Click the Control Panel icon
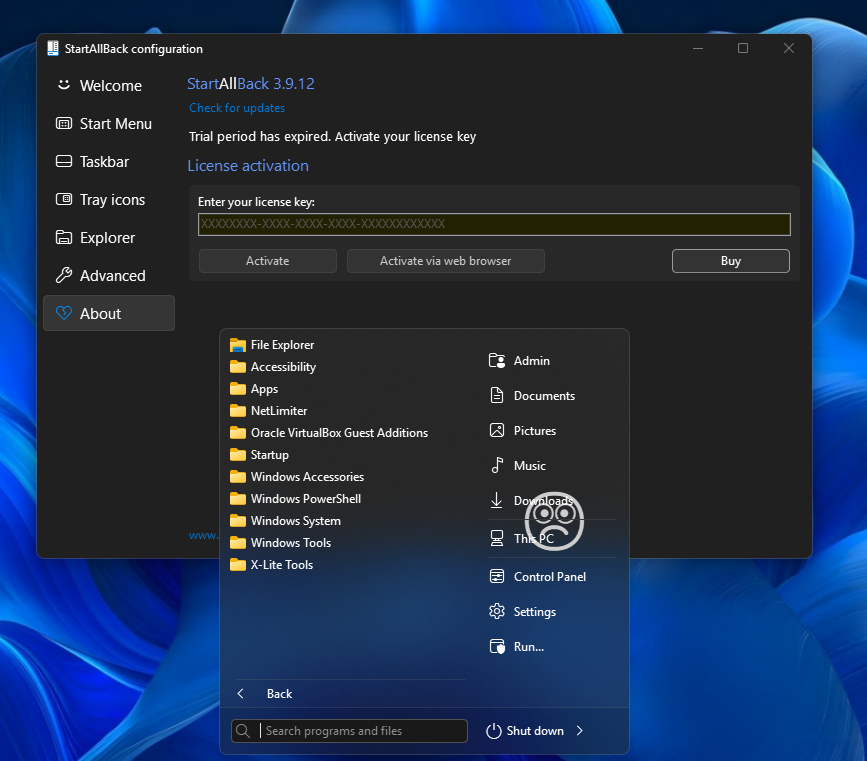Screen dimensions: 867x761 click(497, 576)
